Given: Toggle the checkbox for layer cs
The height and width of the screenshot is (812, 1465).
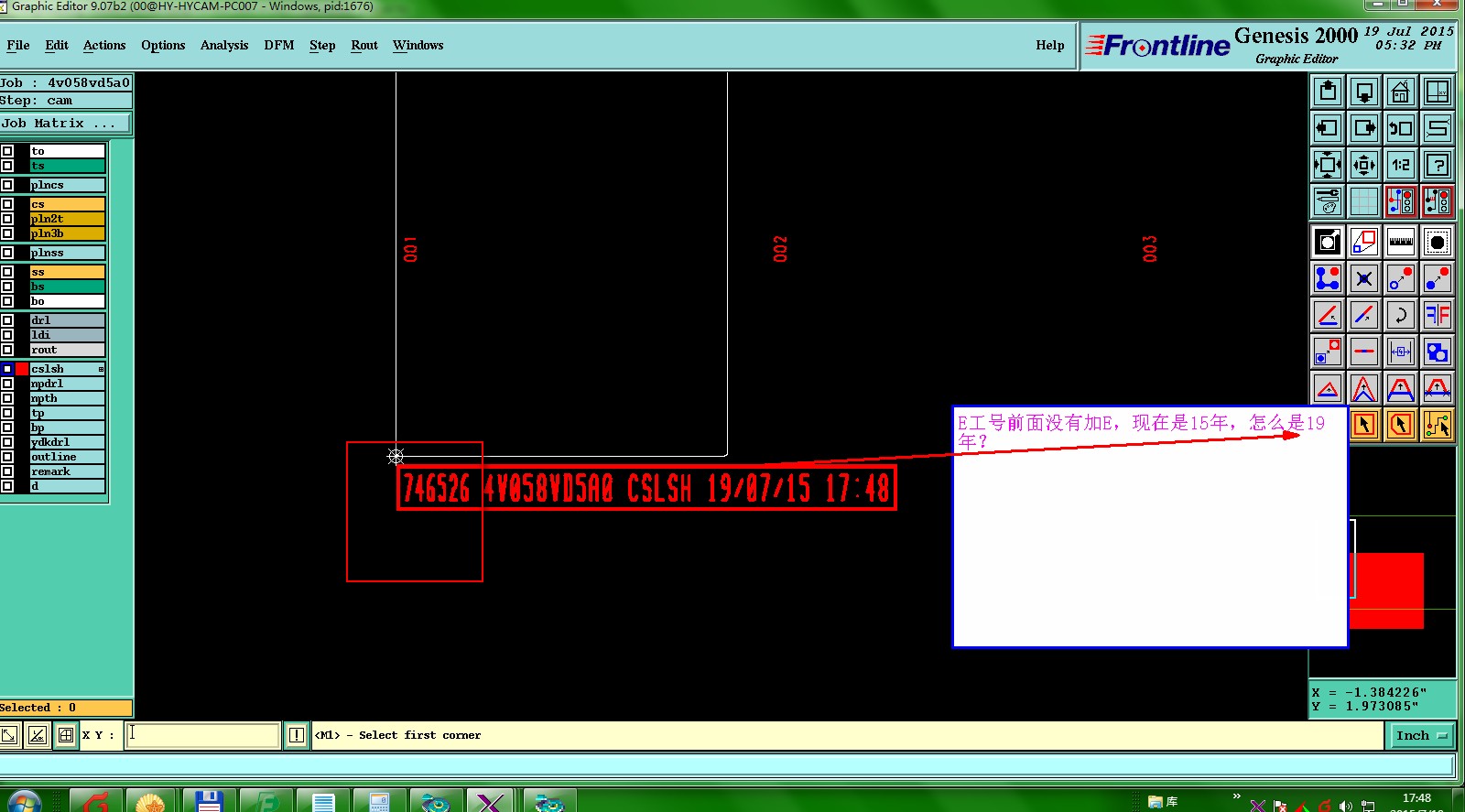Looking at the screenshot, I should 7,204.
